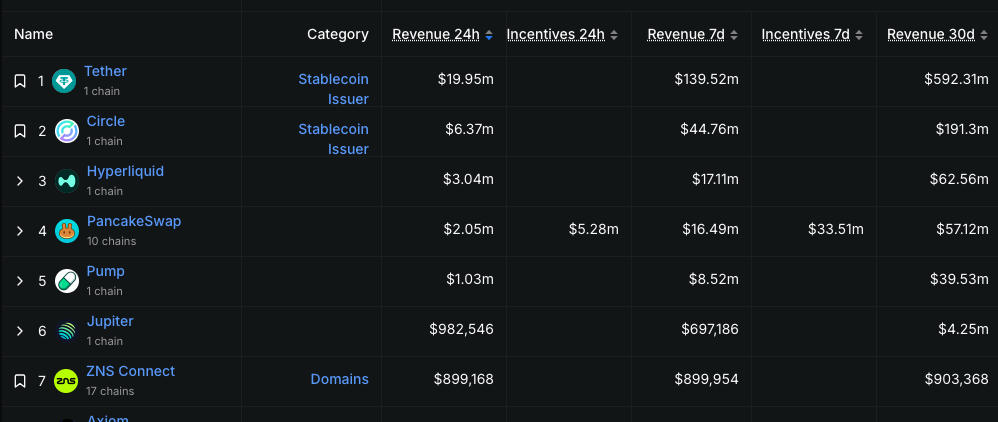Sort by Incentives 7d column
This screenshot has height=422, width=998.
click(x=805, y=34)
